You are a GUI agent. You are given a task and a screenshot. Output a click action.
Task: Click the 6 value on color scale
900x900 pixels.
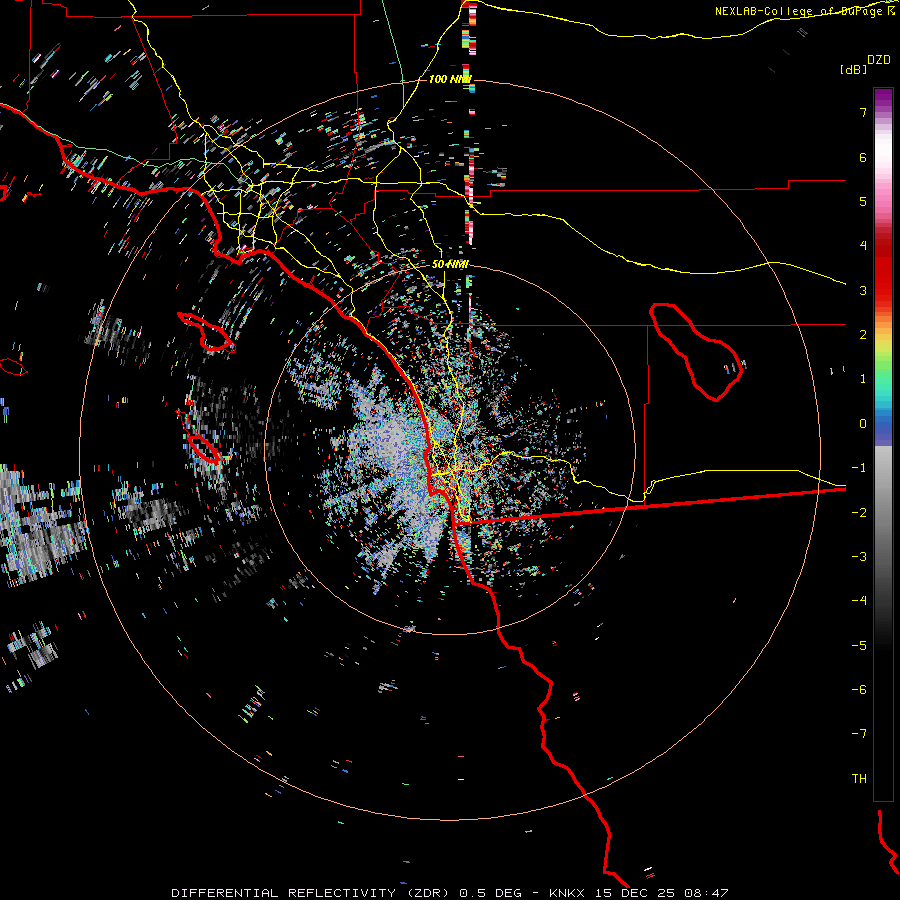pyautogui.click(x=863, y=157)
